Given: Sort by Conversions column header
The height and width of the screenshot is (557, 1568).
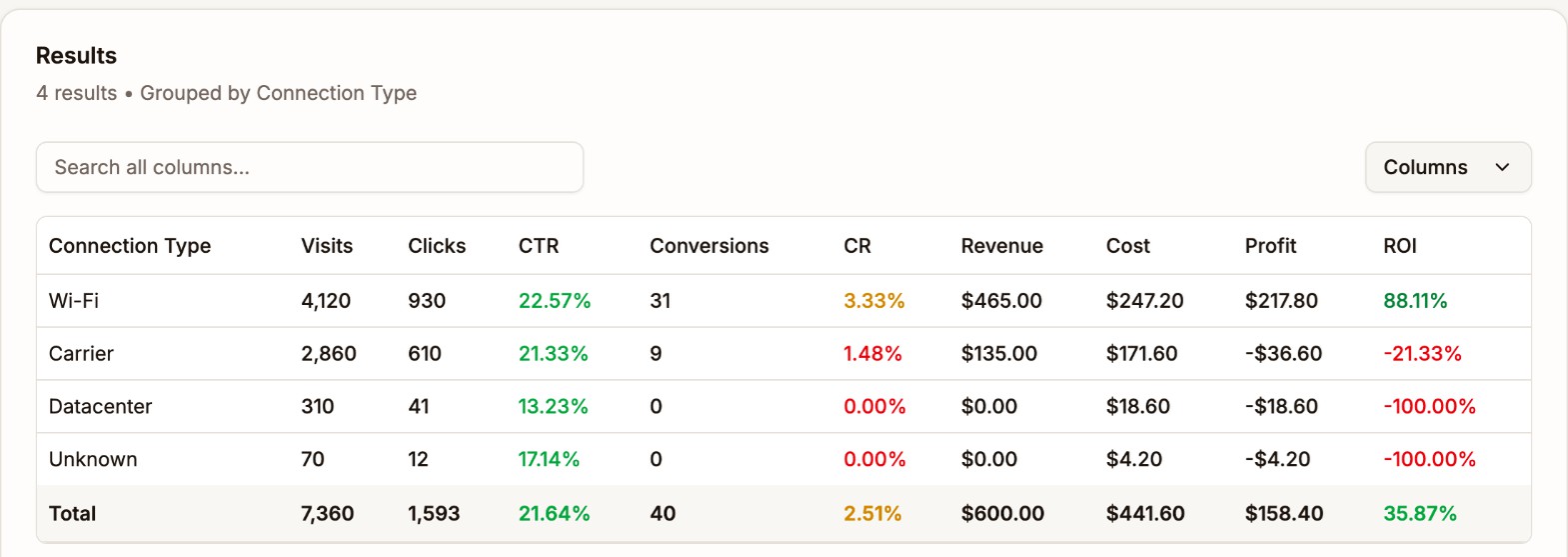Looking at the screenshot, I should point(710,246).
